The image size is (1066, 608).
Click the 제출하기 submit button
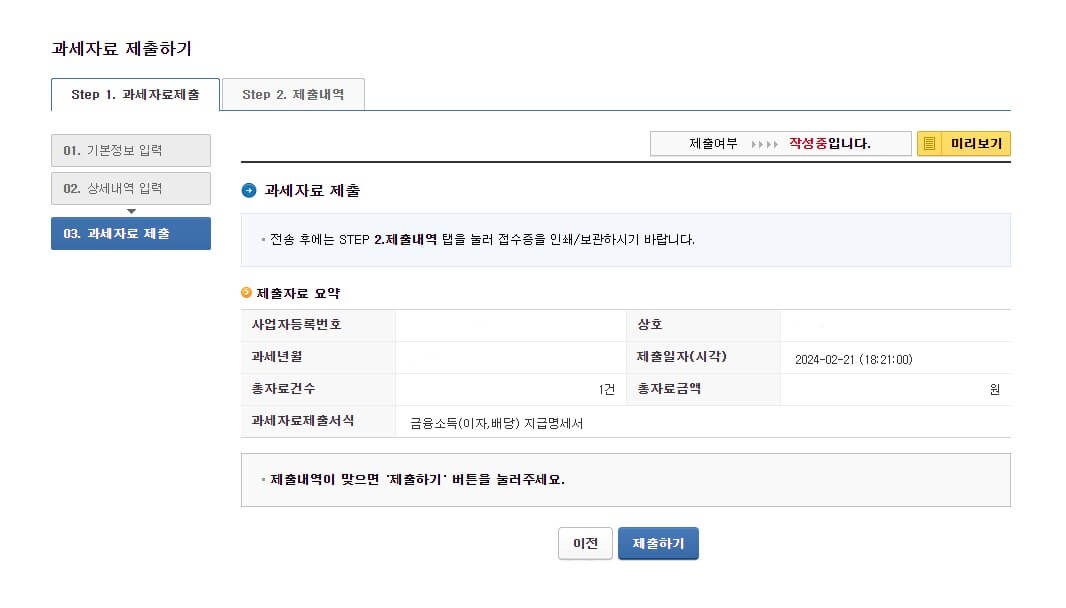click(x=658, y=543)
